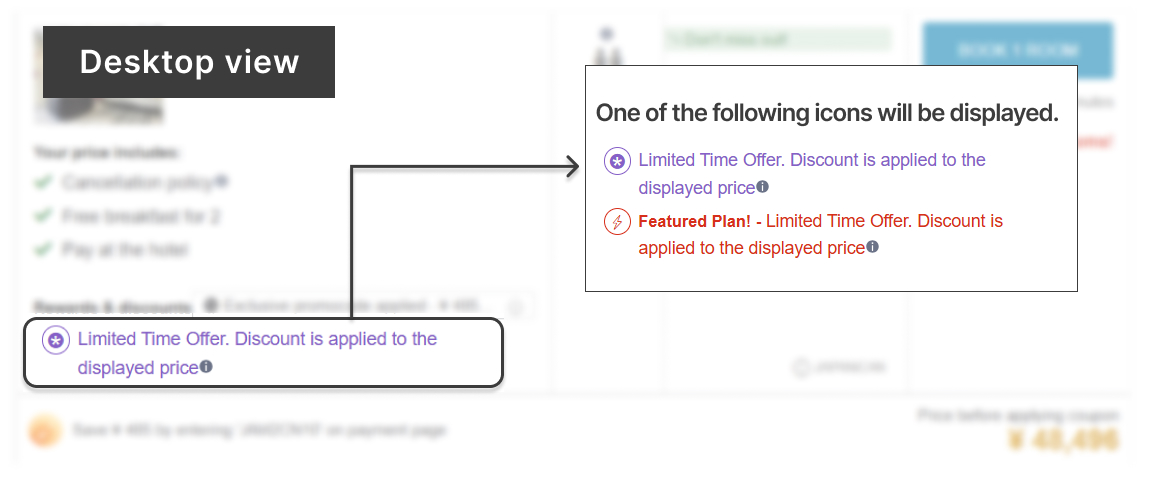Click the red lightning bolt Featured Plan icon

click(618, 221)
